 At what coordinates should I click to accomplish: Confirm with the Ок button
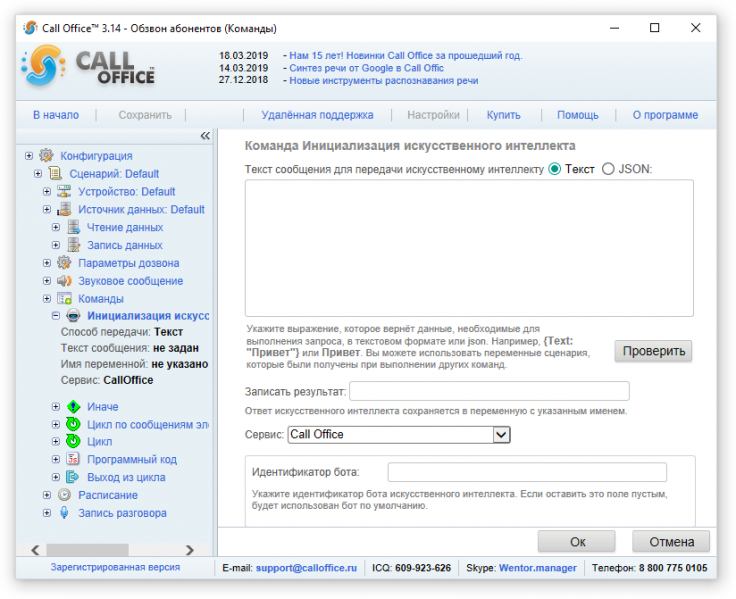(577, 542)
